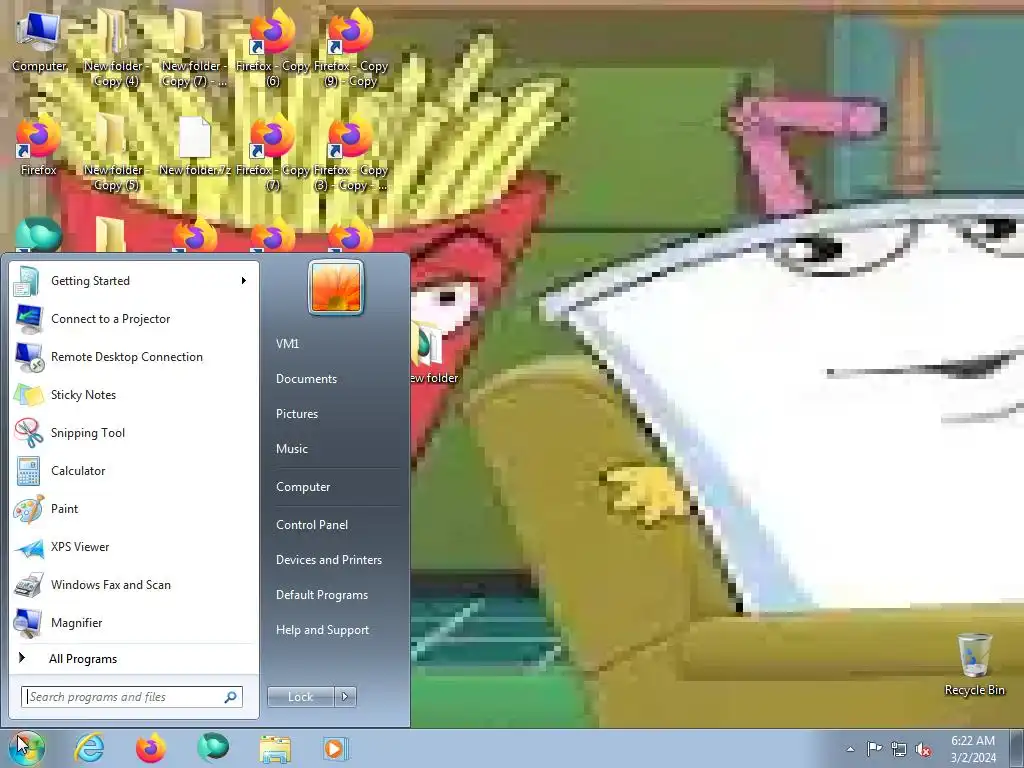This screenshot has width=1024, height=768.
Task: Launch Internet Explorer from taskbar
Action: click(89, 748)
